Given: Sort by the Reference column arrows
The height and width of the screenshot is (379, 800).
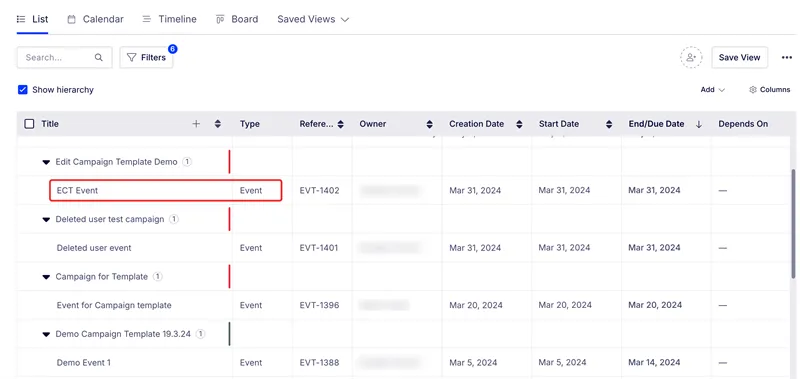Looking at the screenshot, I should click(x=341, y=124).
